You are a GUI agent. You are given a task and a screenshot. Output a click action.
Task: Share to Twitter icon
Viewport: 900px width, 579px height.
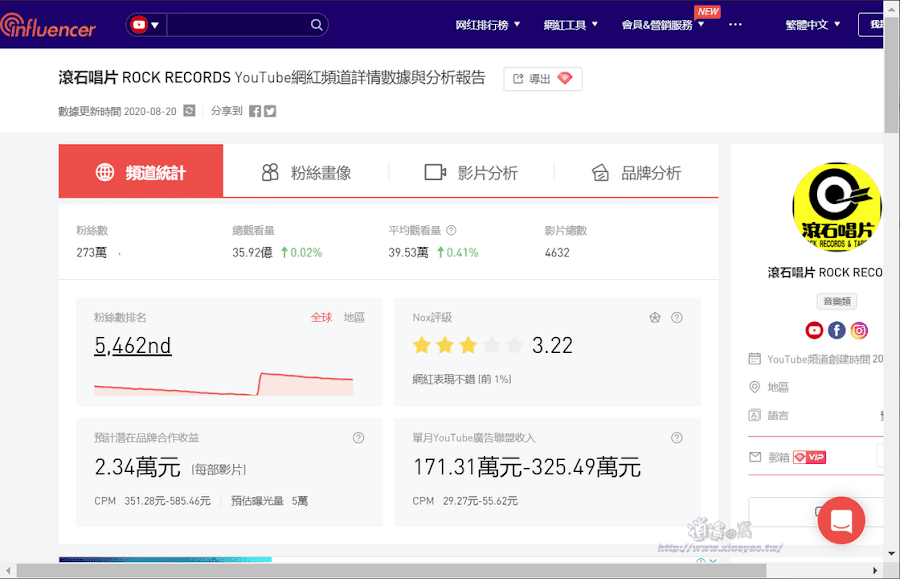pos(270,111)
